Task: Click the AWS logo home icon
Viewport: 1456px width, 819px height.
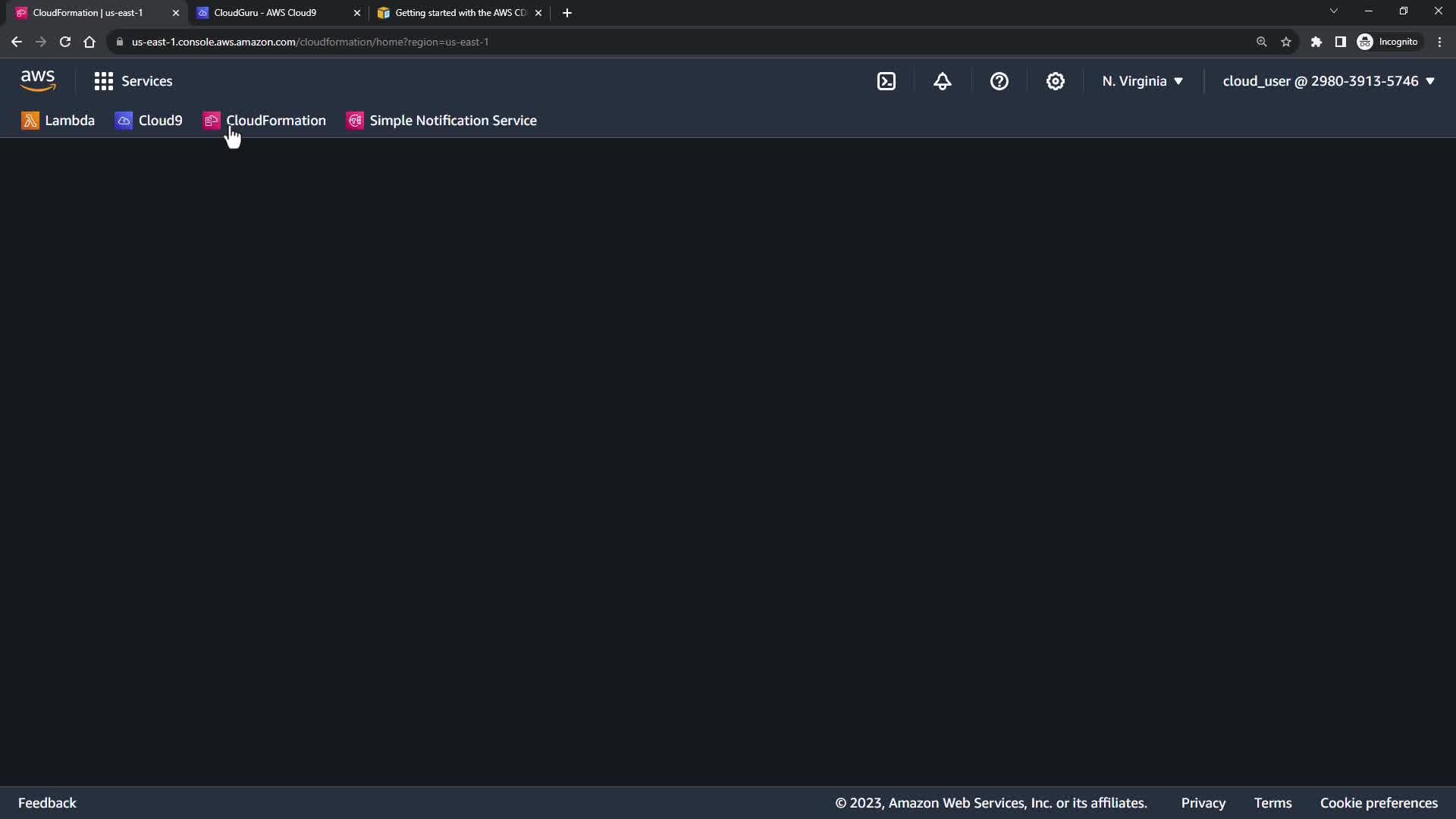Action: 38,80
